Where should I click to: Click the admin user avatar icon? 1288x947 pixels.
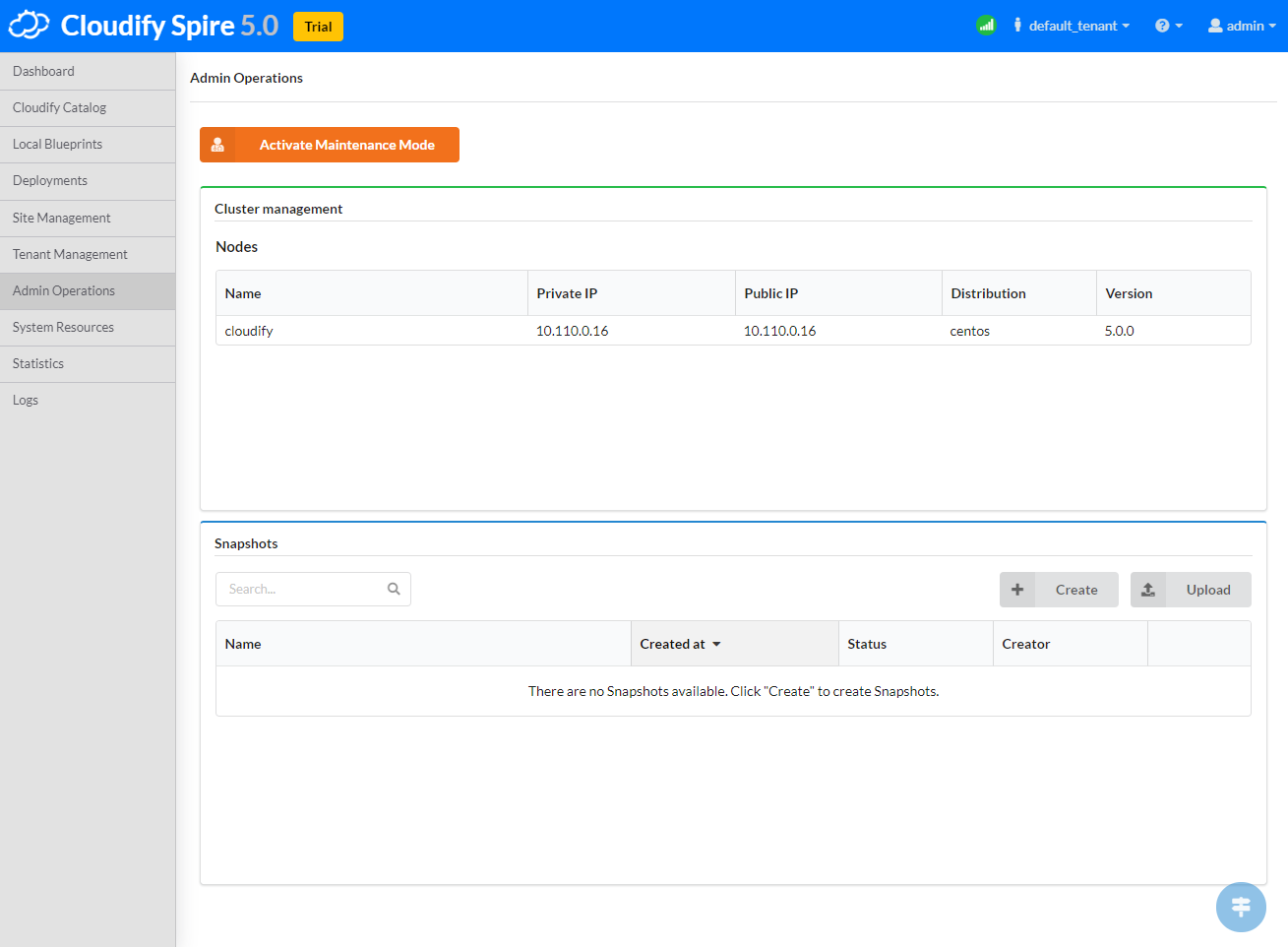(1215, 26)
